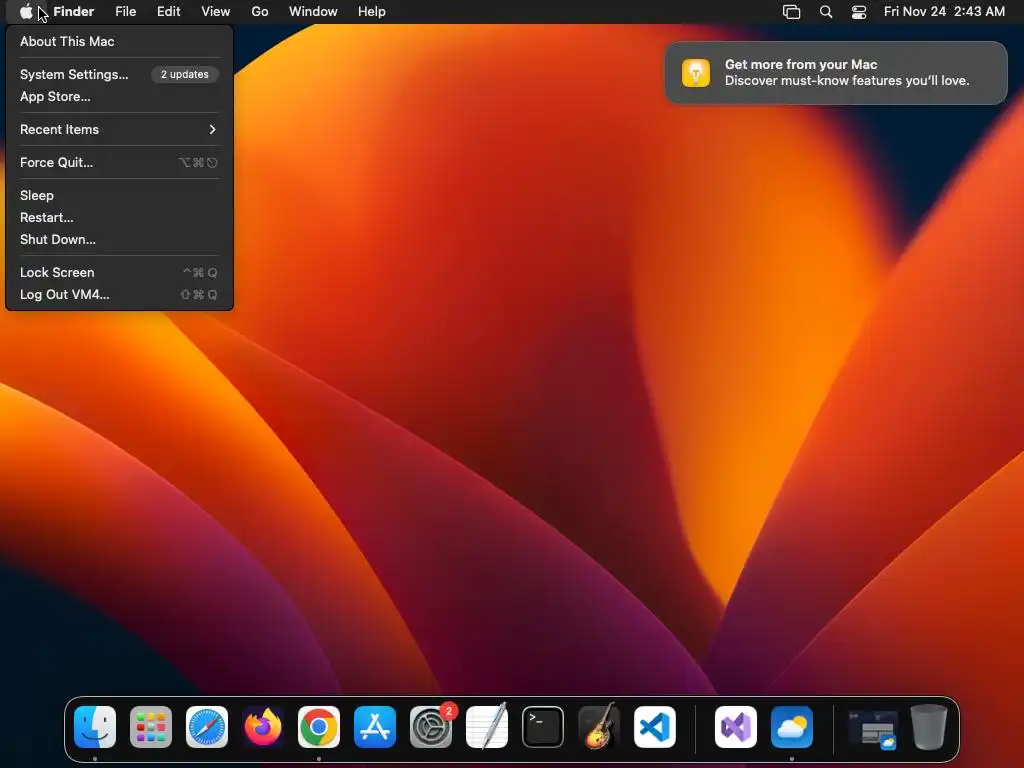Select Log Out VM4…
Viewport: 1024px width, 768px height.
pyautogui.click(x=119, y=295)
